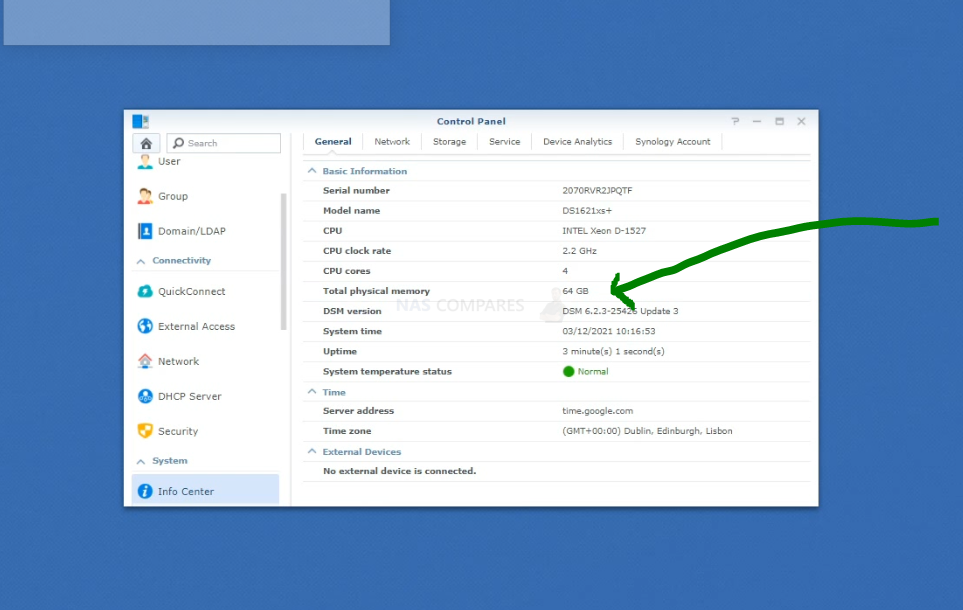Collapse the Connectivity section

[141, 261]
